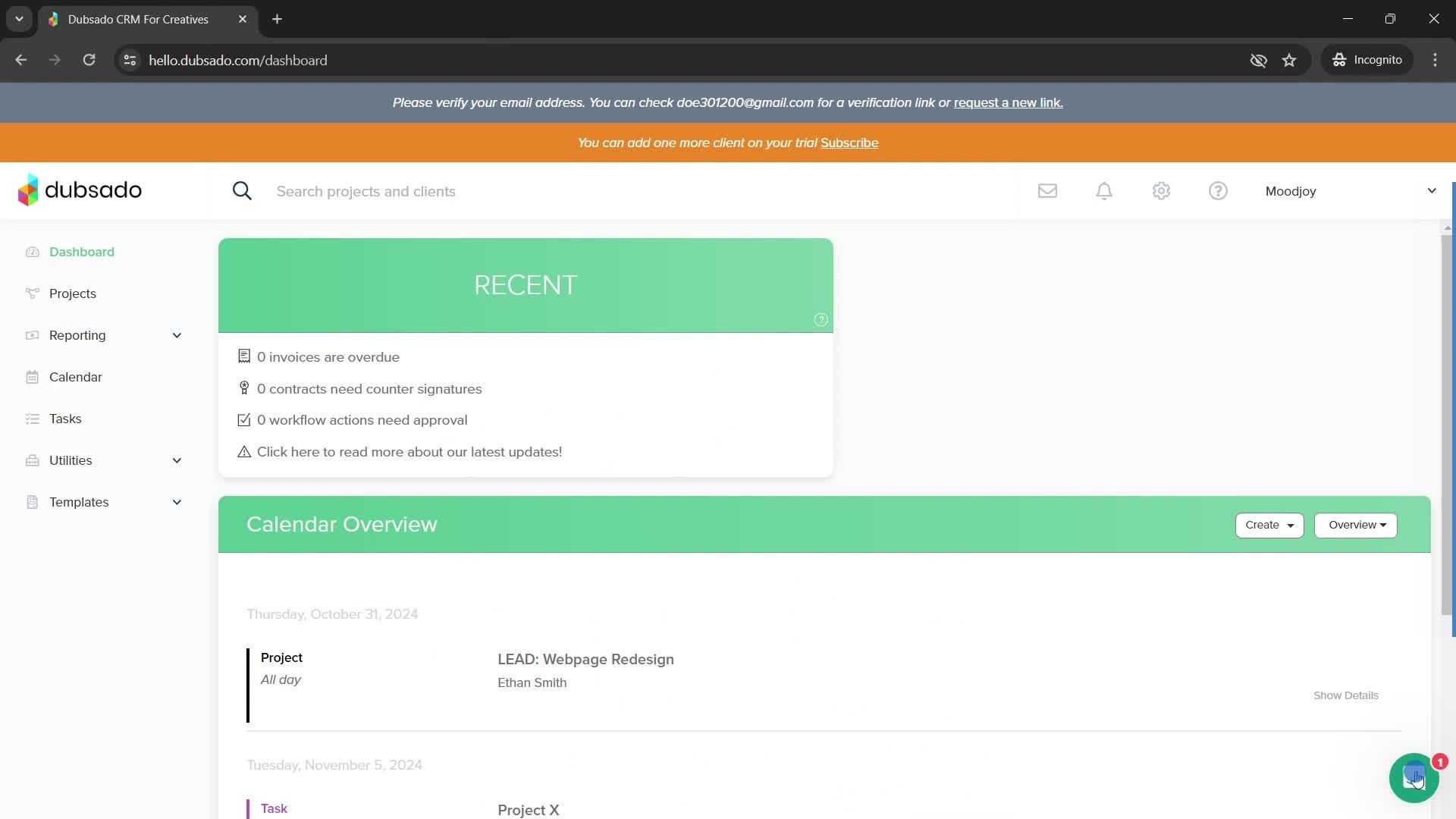This screenshot has width=1456, height=819.
Task: Click the workflow approval checkmark icon
Action: pyautogui.click(x=244, y=420)
